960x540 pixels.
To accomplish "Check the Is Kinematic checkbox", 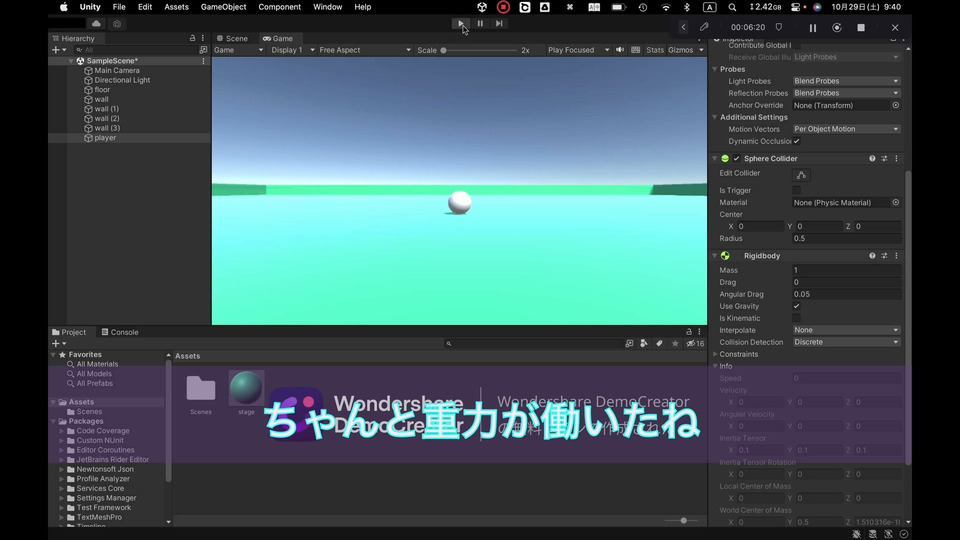I will [x=796, y=318].
